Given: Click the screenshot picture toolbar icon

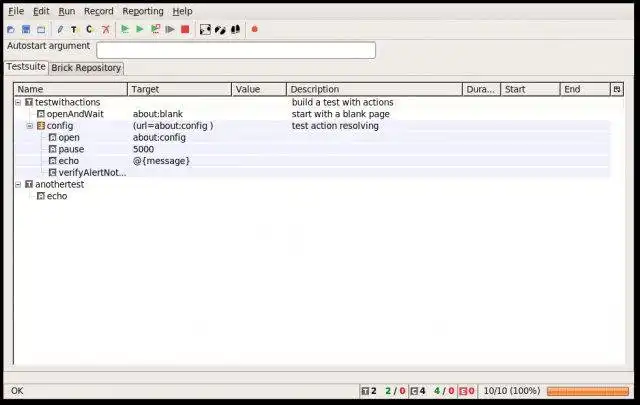Looking at the screenshot, I should point(205,29).
